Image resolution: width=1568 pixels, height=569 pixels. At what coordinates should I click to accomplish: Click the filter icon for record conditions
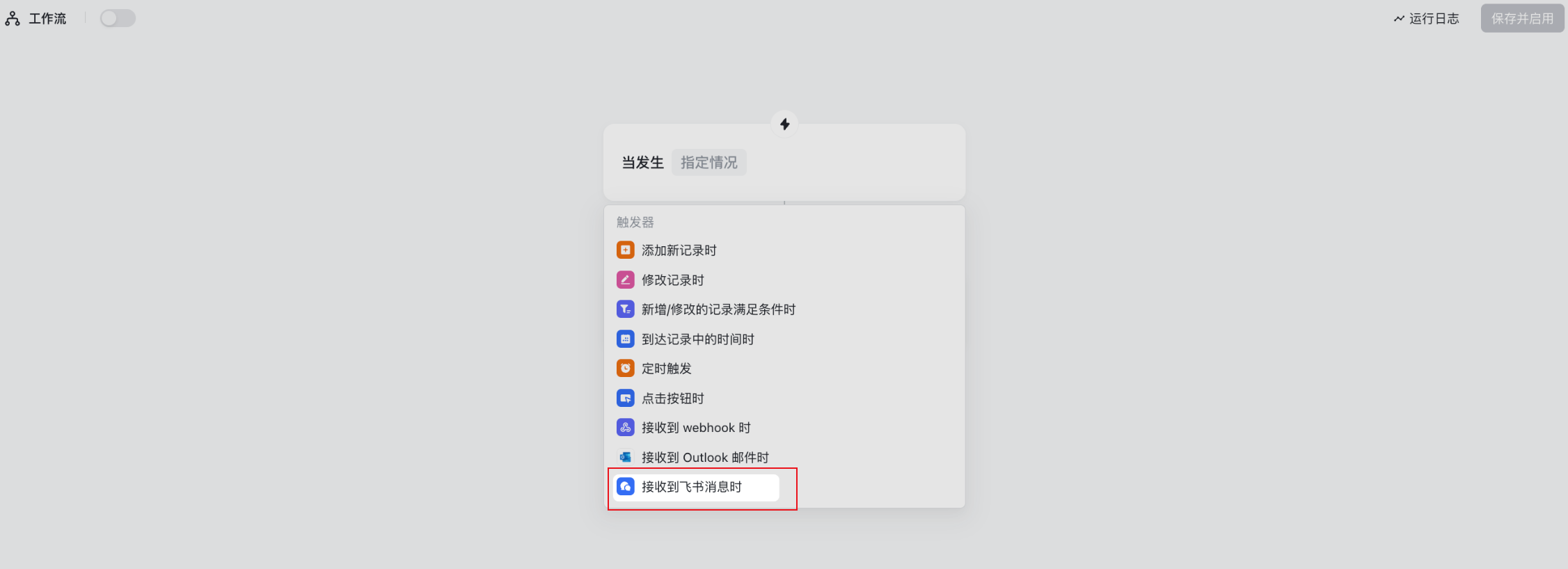click(625, 309)
